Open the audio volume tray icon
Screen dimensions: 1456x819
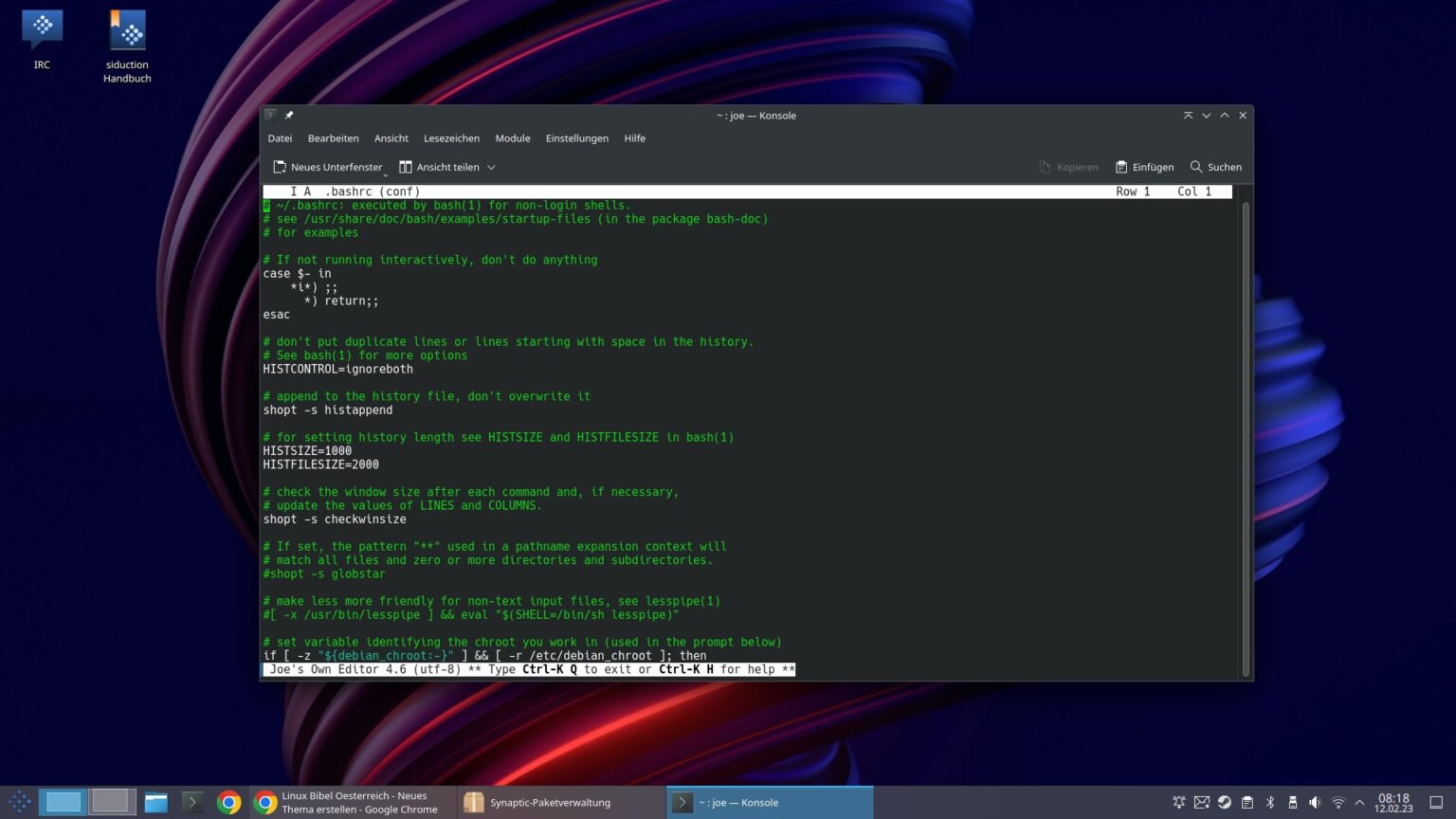coord(1315,802)
